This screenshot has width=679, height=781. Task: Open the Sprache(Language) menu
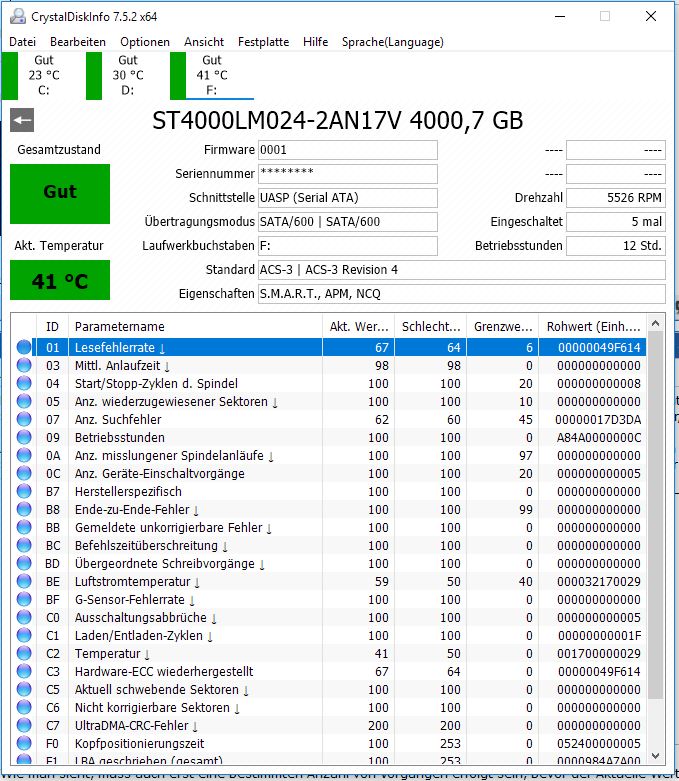click(x=393, y=42)
